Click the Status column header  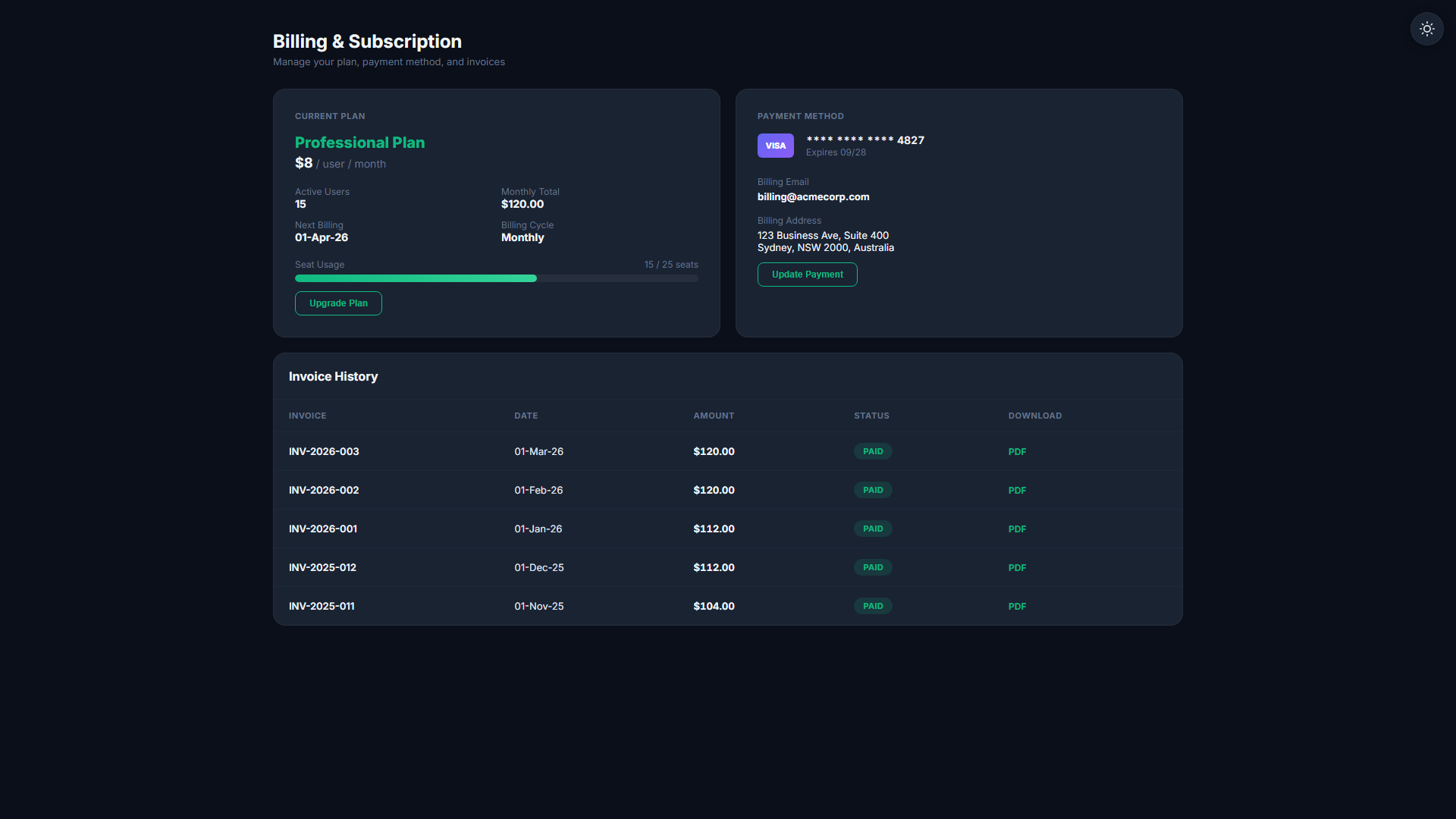[871, 416]
